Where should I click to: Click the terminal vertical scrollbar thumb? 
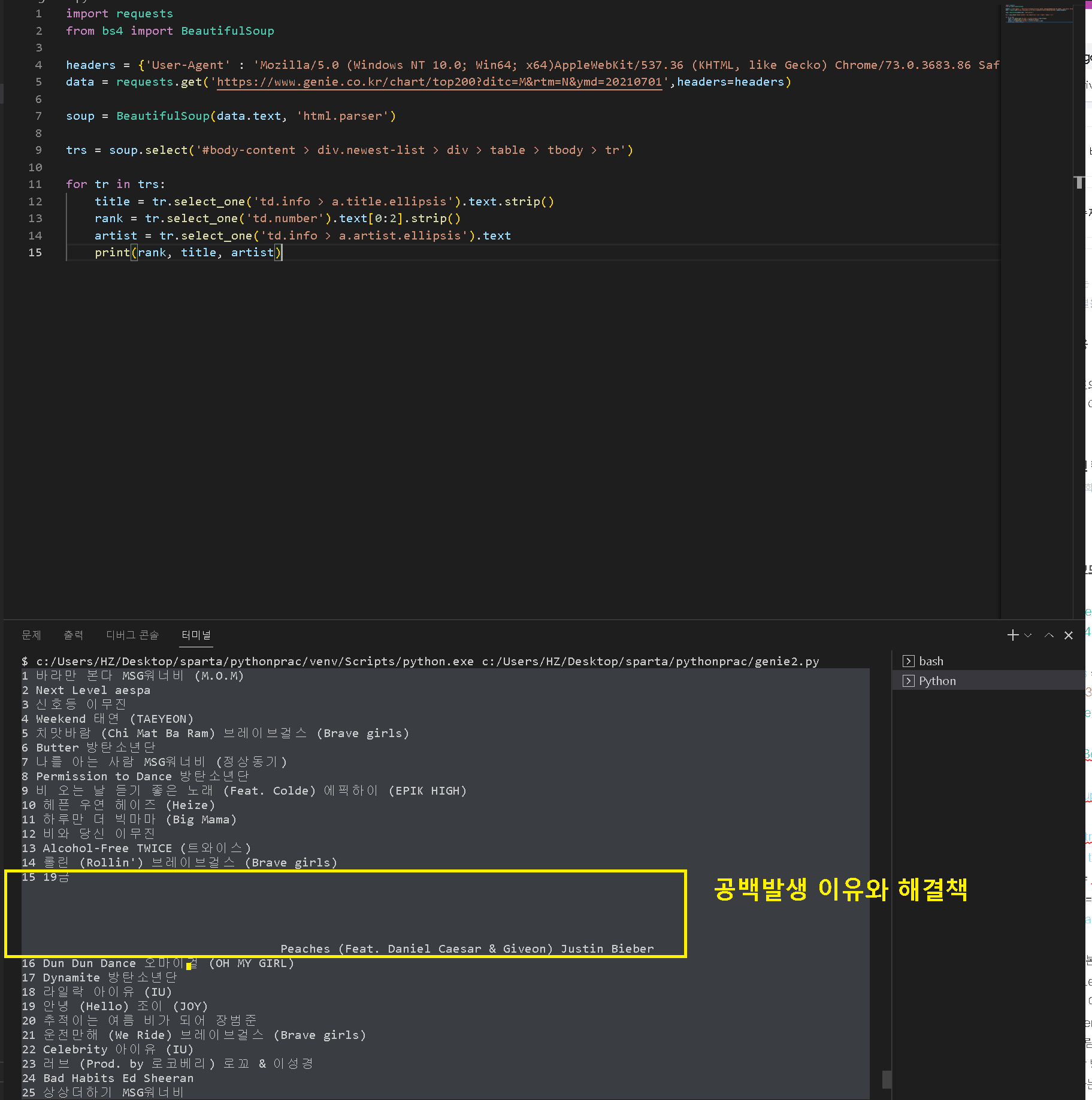coord(887,1079)
